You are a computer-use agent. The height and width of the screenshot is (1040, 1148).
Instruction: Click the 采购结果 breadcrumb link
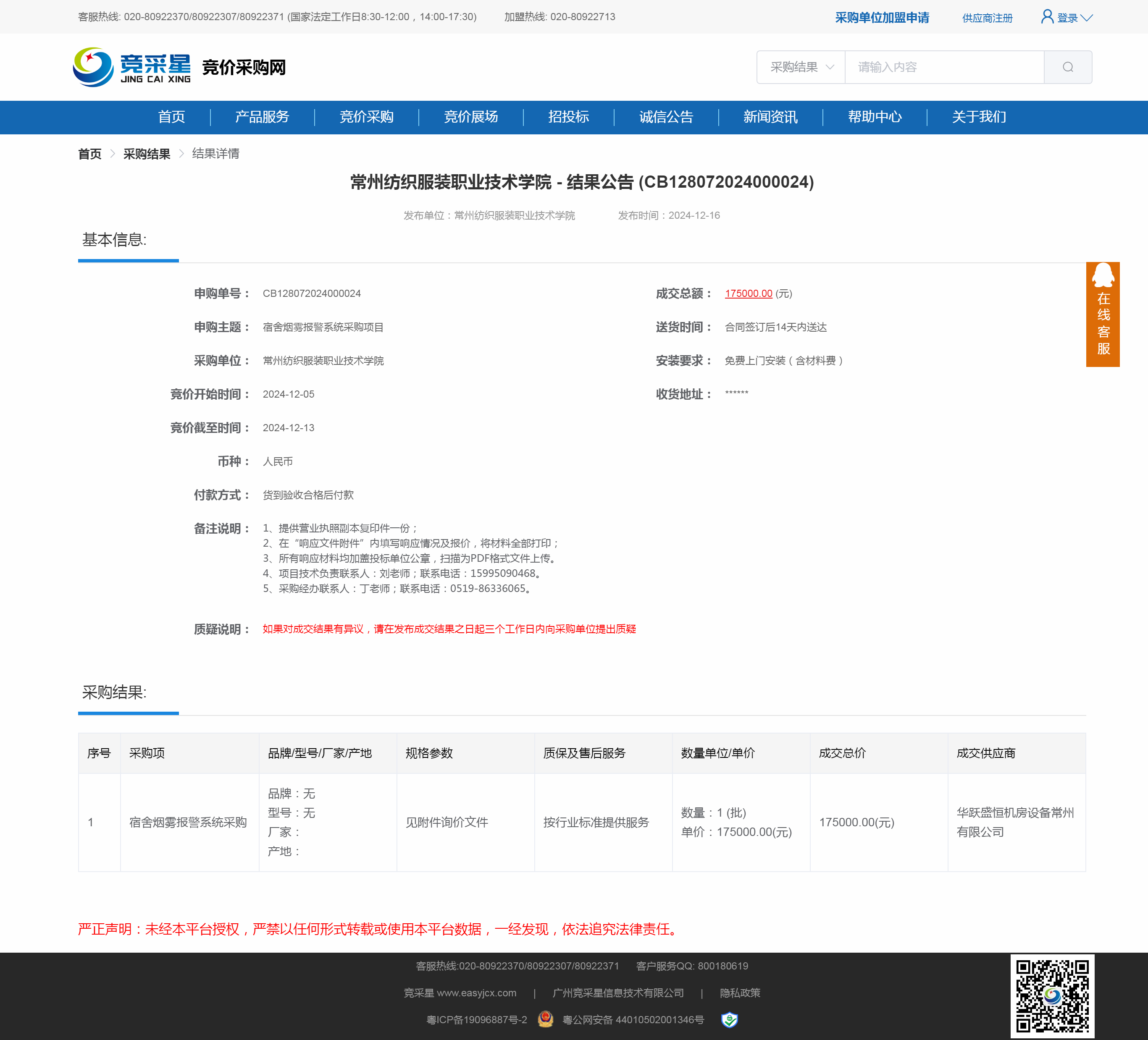coord(146,154)
